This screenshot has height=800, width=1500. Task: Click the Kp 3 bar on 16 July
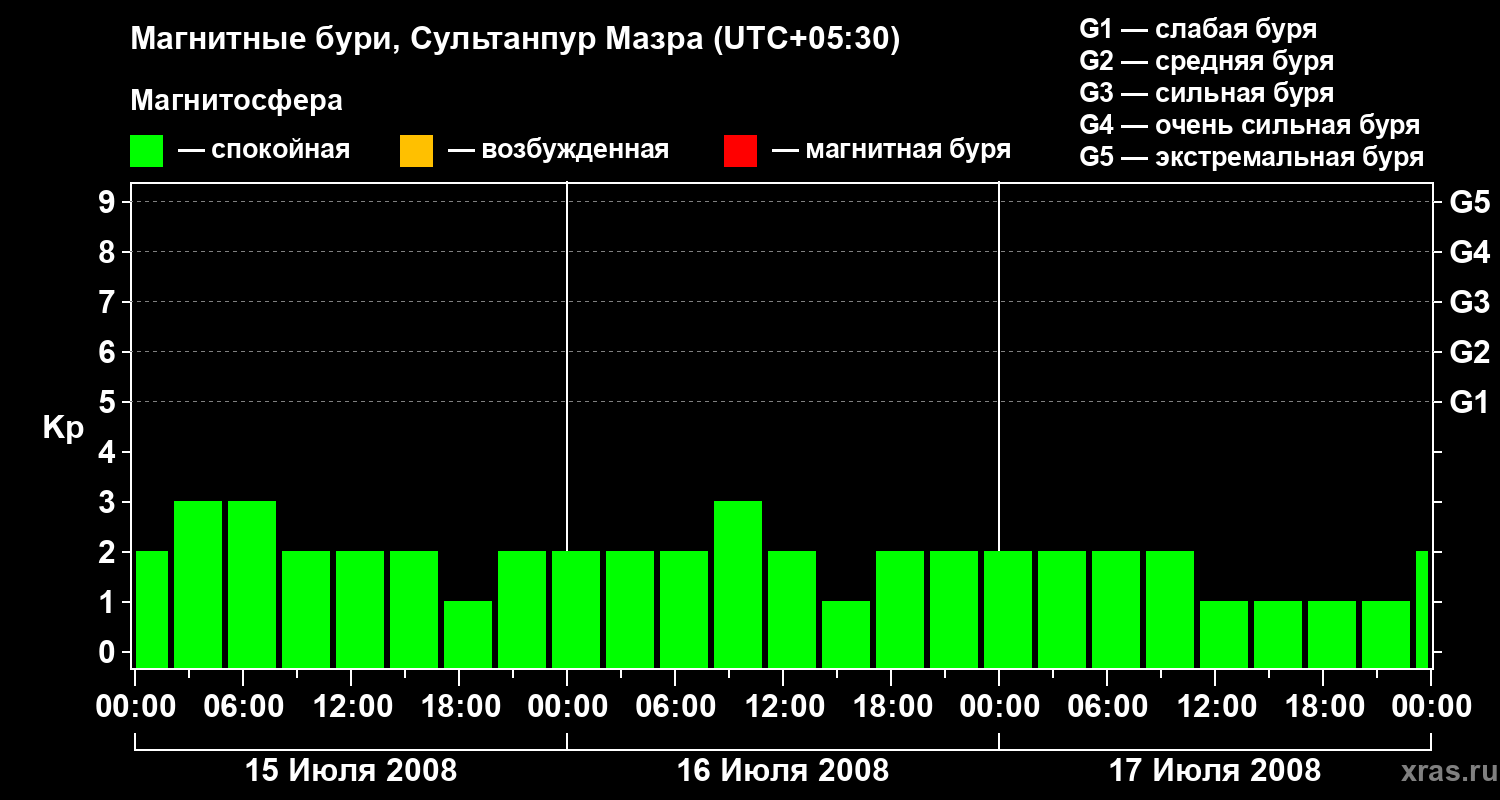(x=738, y=584)
